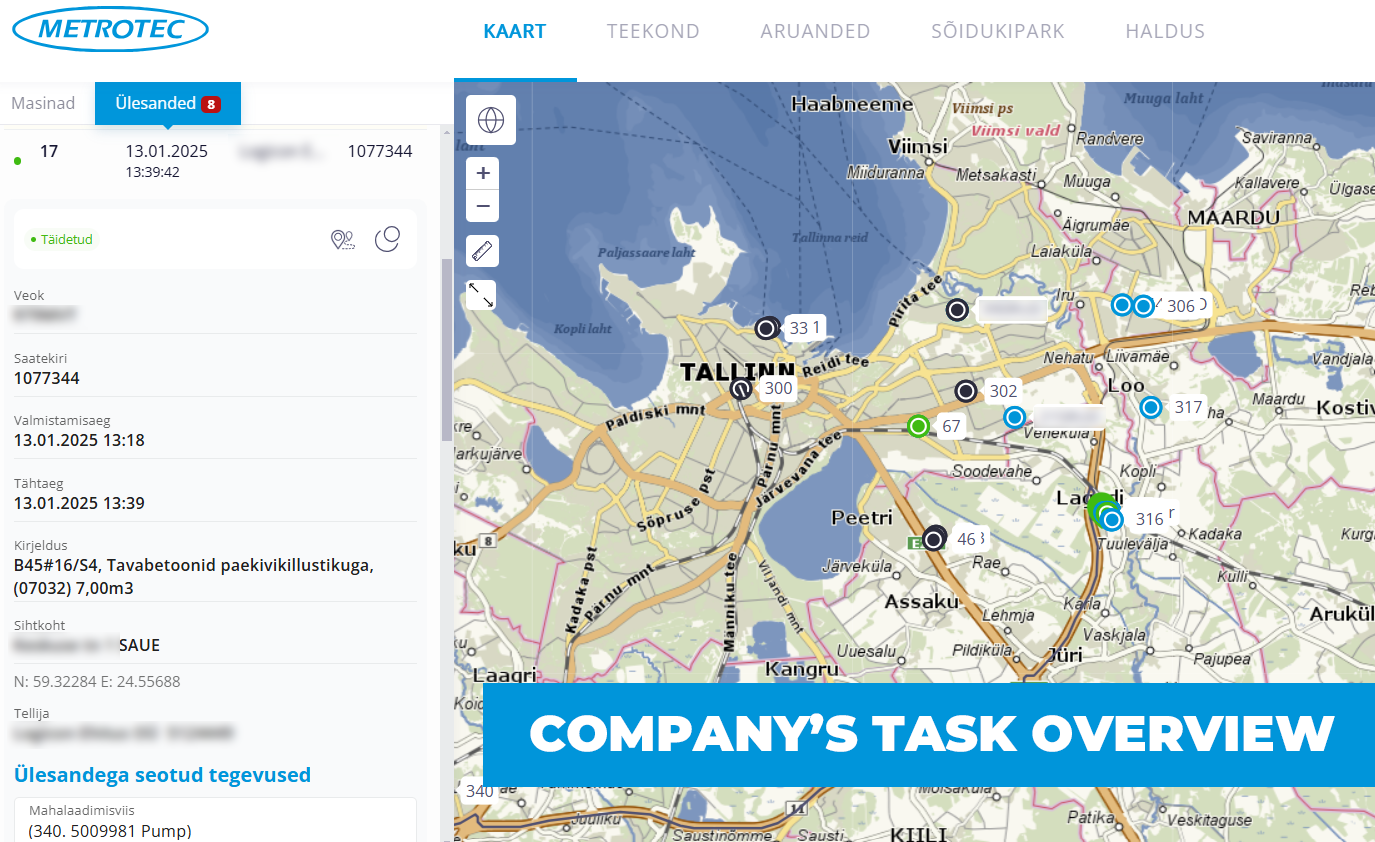Zoom in the map with plus button
The image size is (1375, 842).
pos(483,173)
